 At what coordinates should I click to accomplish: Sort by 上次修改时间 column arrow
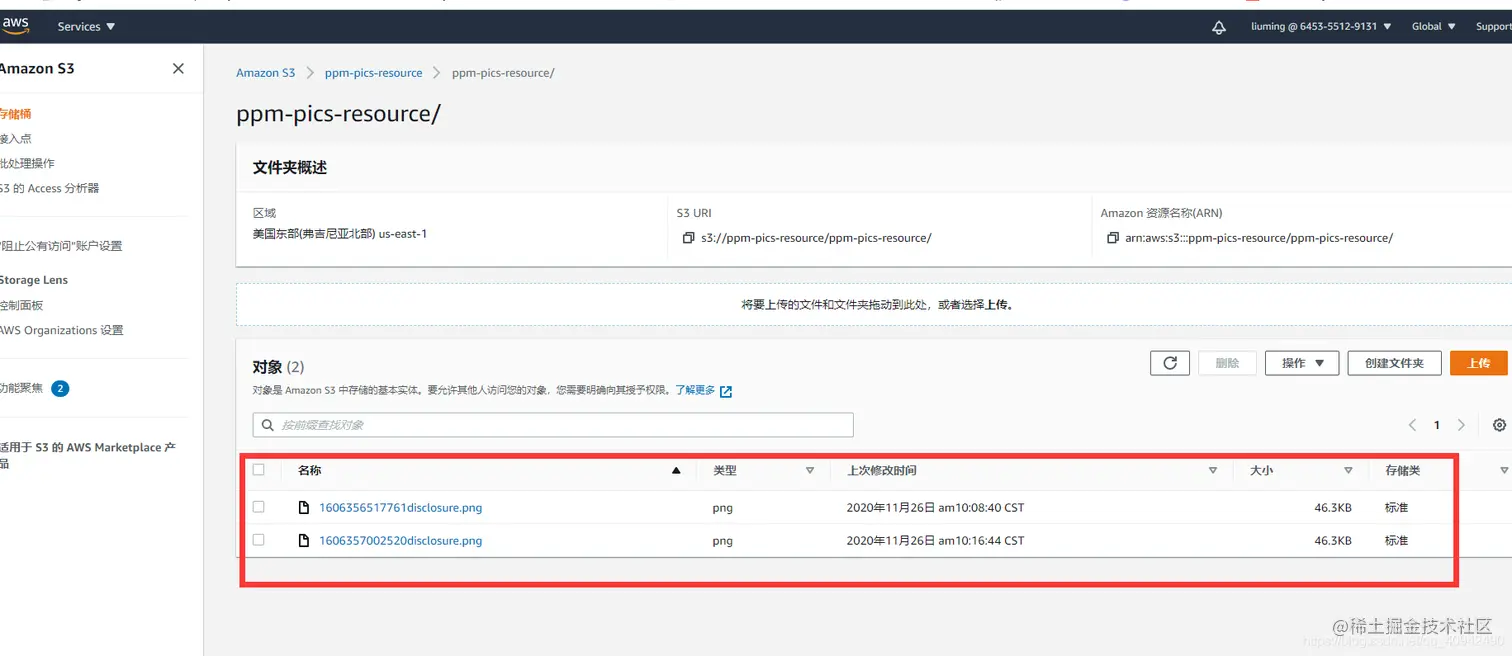(1213, 470)
